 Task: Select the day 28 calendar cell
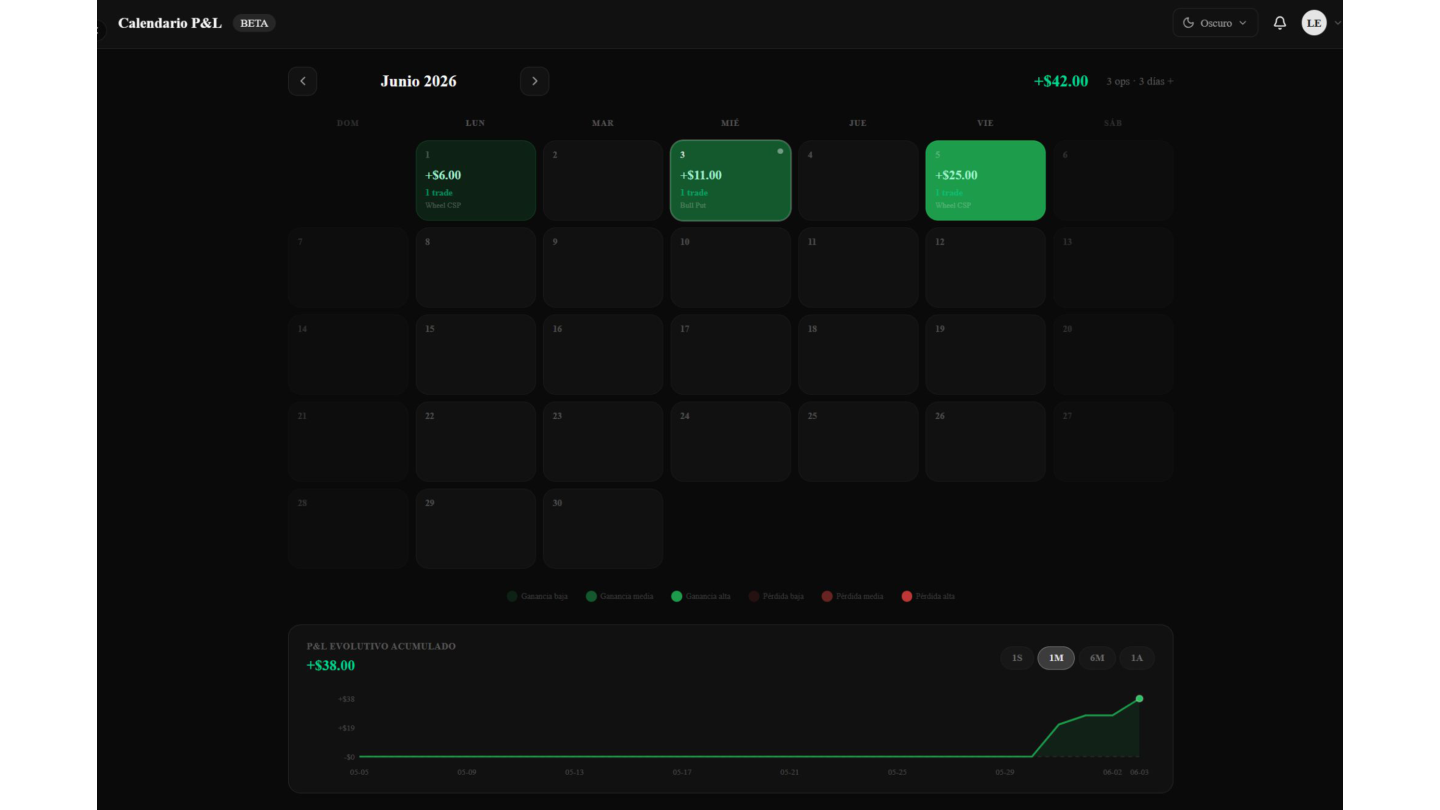click(x=348, y=528)
